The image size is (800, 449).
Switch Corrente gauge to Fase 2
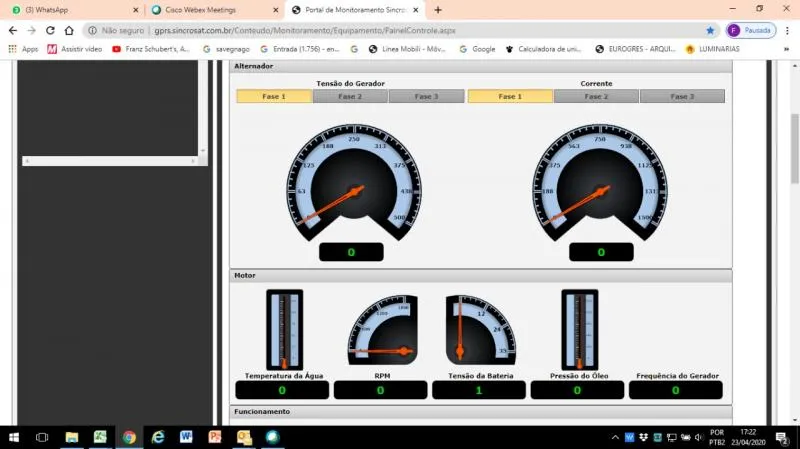click(x=596, y=97)
